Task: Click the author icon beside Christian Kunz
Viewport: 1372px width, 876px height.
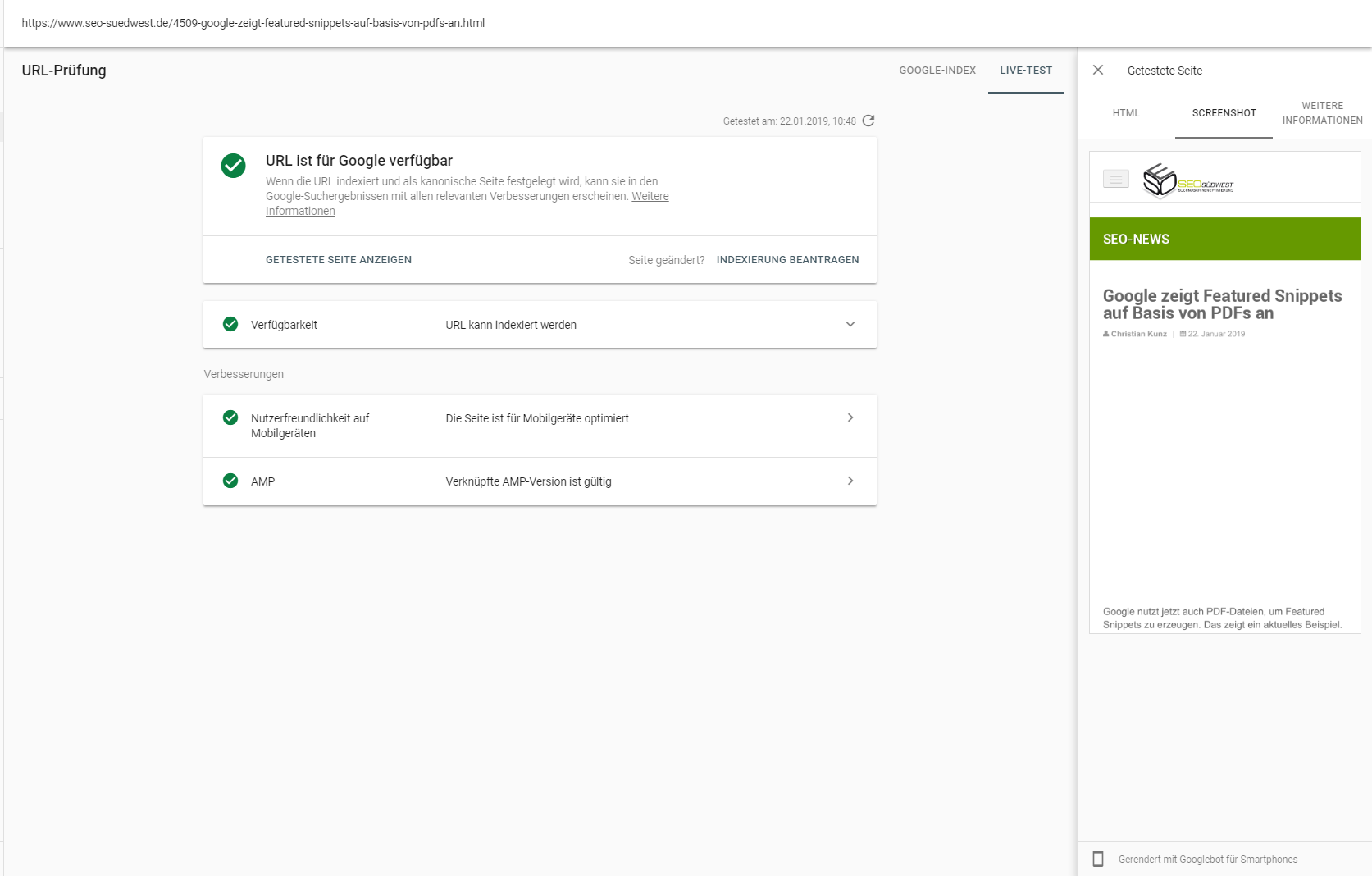Action: [1107, 334]
